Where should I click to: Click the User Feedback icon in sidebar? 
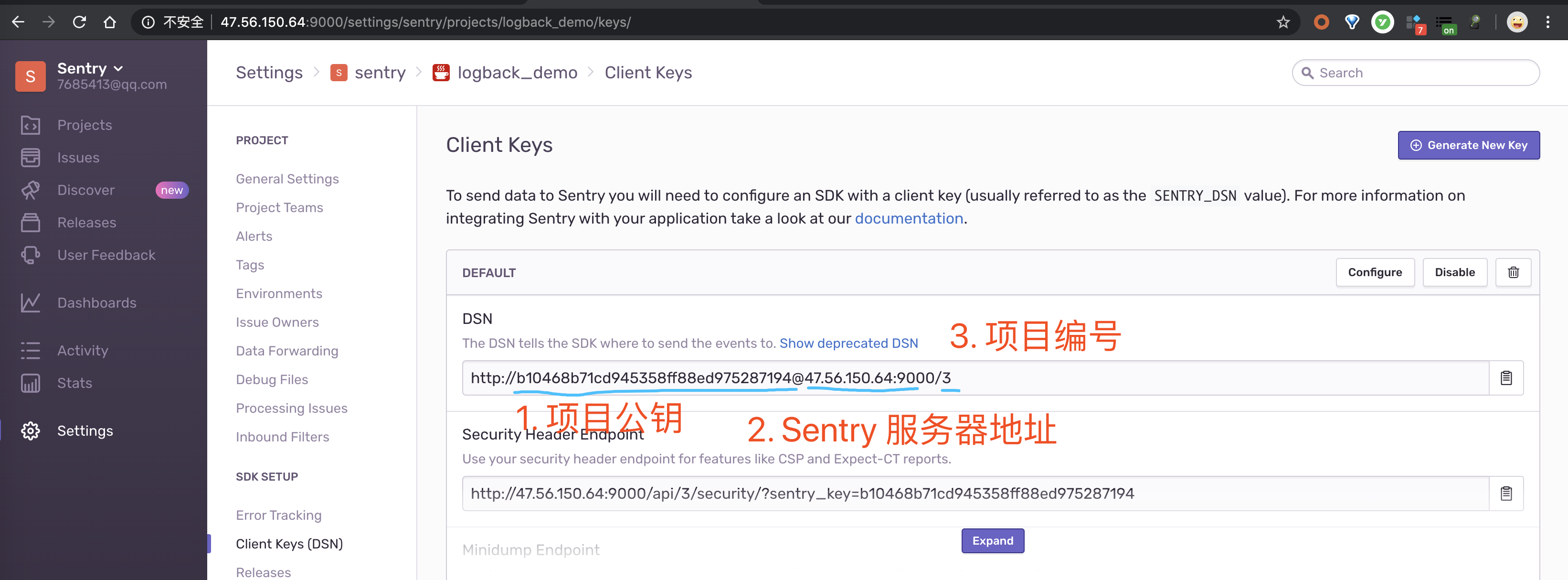(x=30, y=254)
